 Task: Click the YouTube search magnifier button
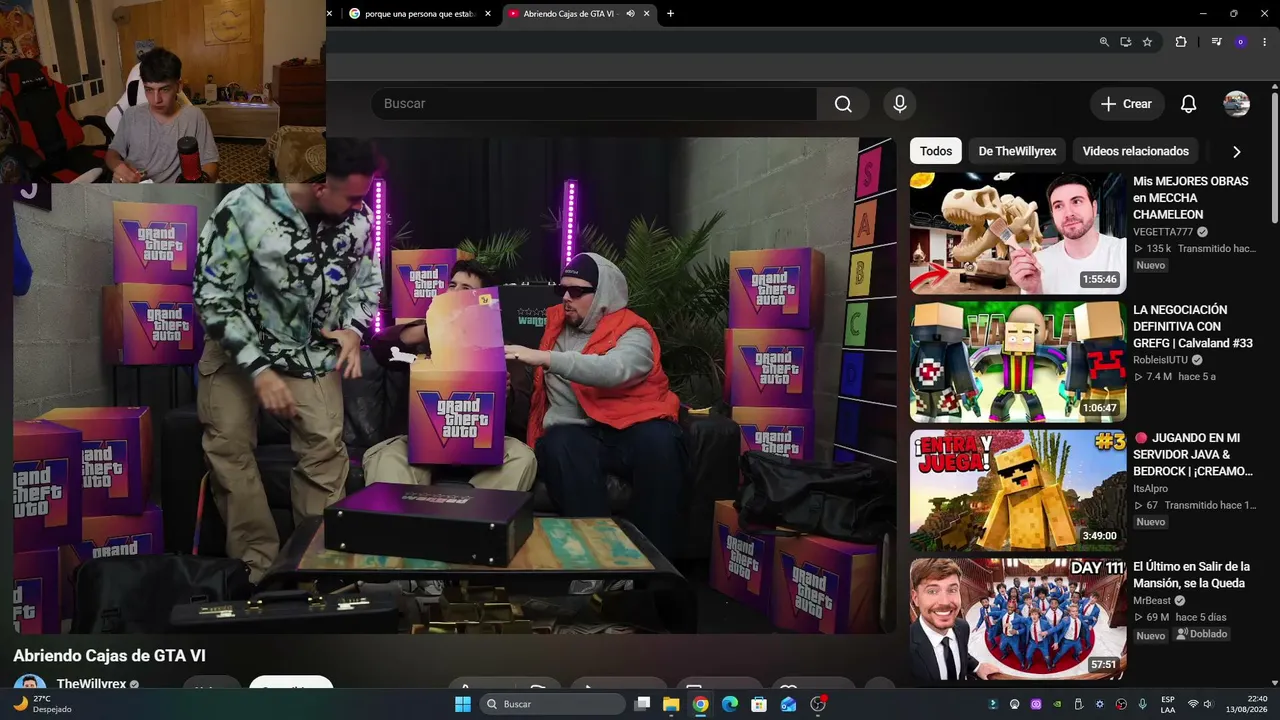(843, 104)
